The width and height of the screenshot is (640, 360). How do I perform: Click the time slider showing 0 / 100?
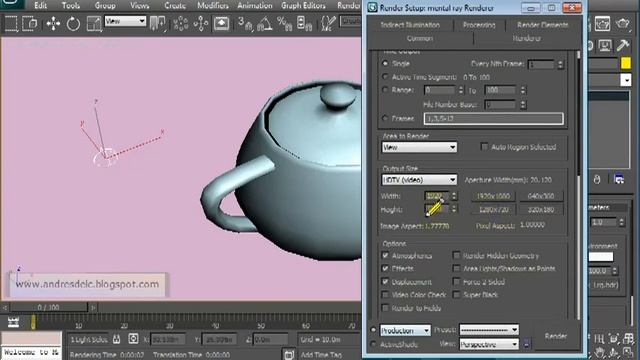click(x=49, y=307)
